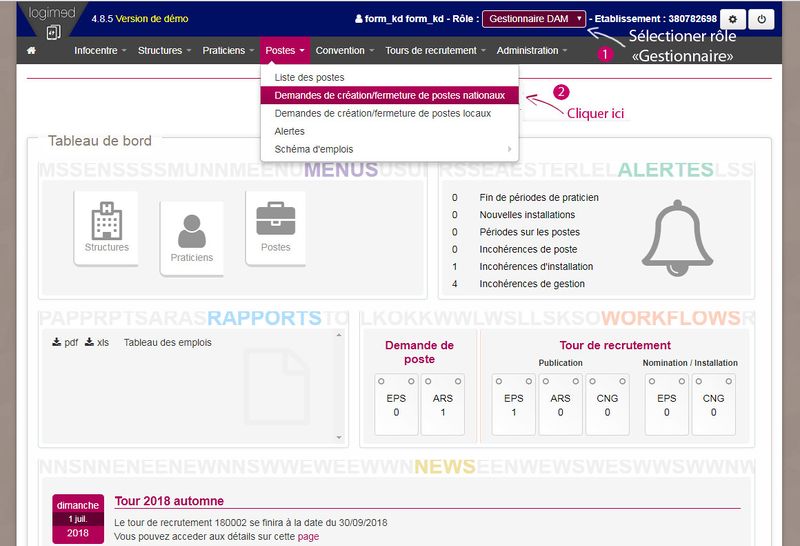This screenshot has width=800, height=546.
Task: Click the alerts bell icon
Action: 677,238
